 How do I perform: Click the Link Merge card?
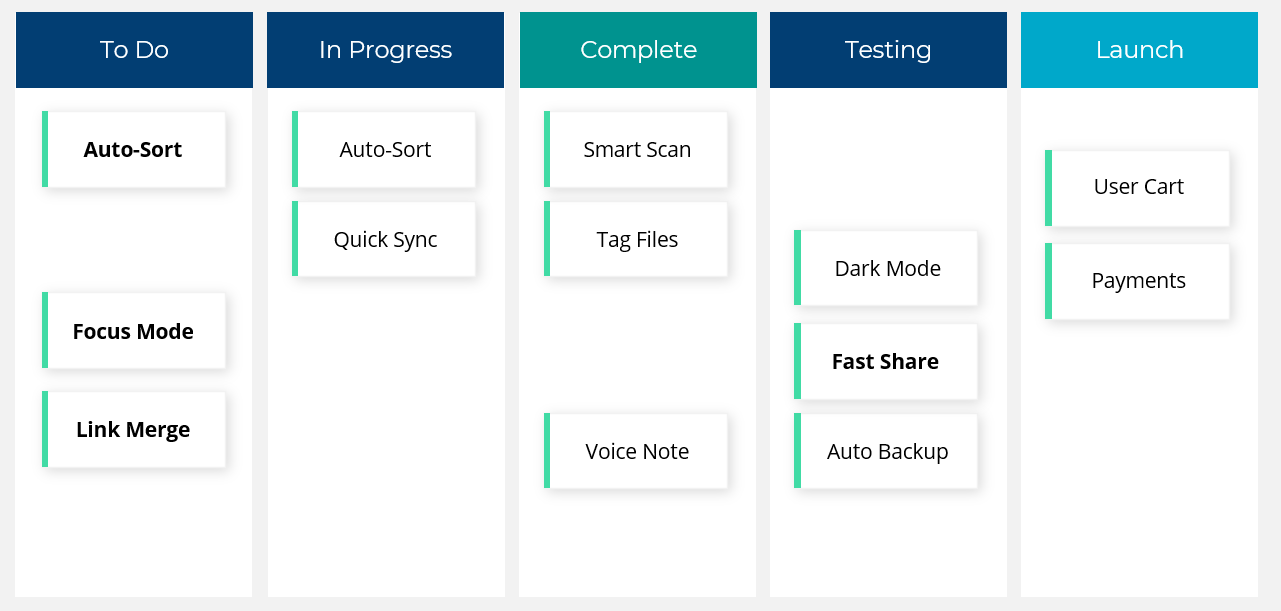134,430
